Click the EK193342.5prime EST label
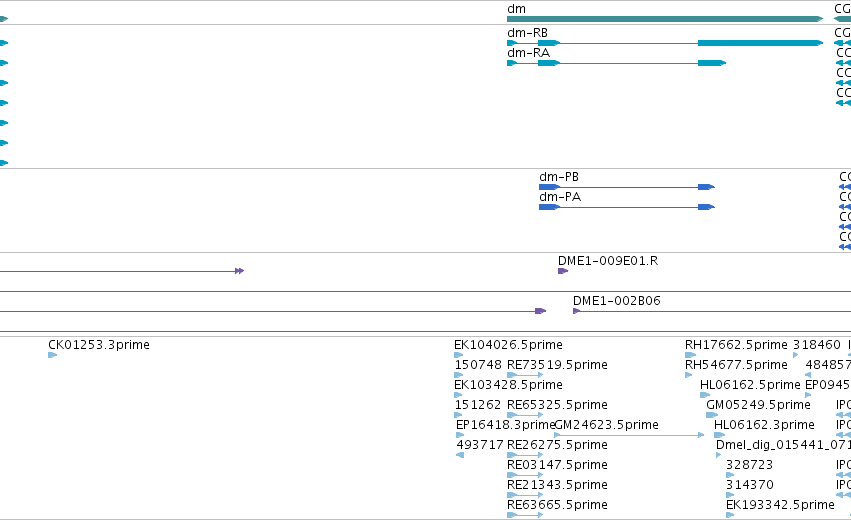The image size is (851, 520). point(780,505)
